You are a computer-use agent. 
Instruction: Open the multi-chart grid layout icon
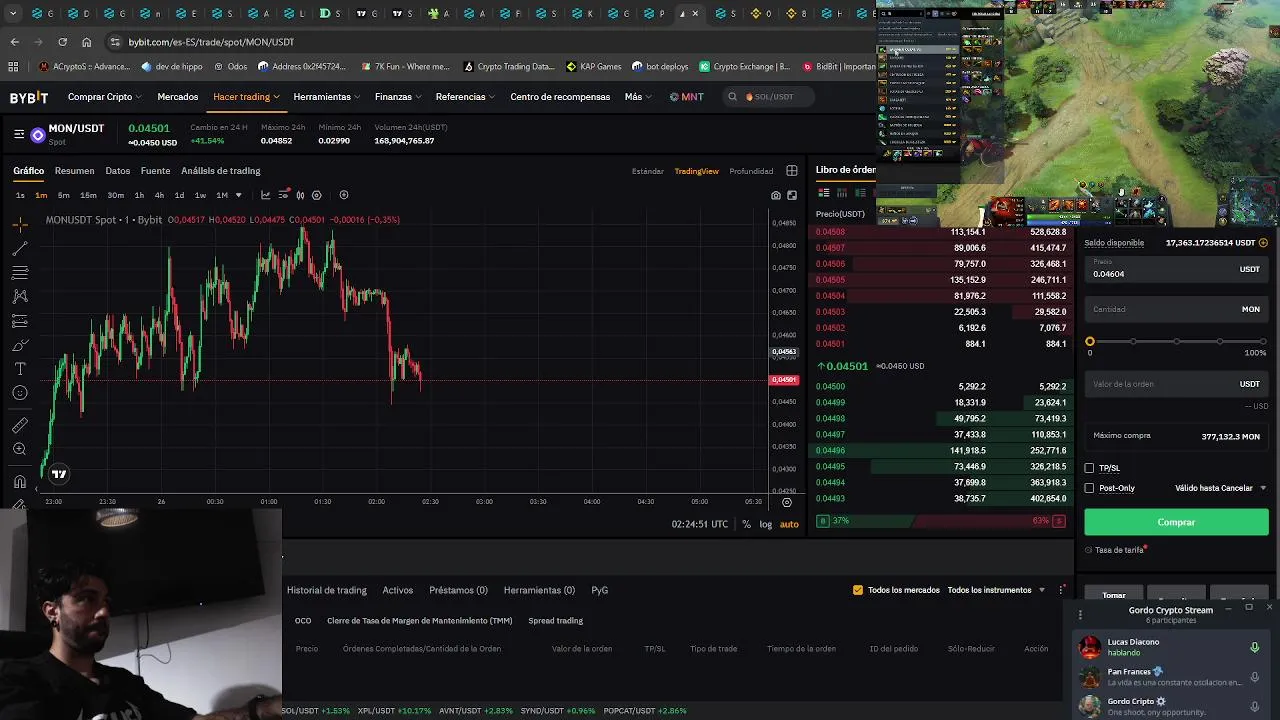point(792,171)
